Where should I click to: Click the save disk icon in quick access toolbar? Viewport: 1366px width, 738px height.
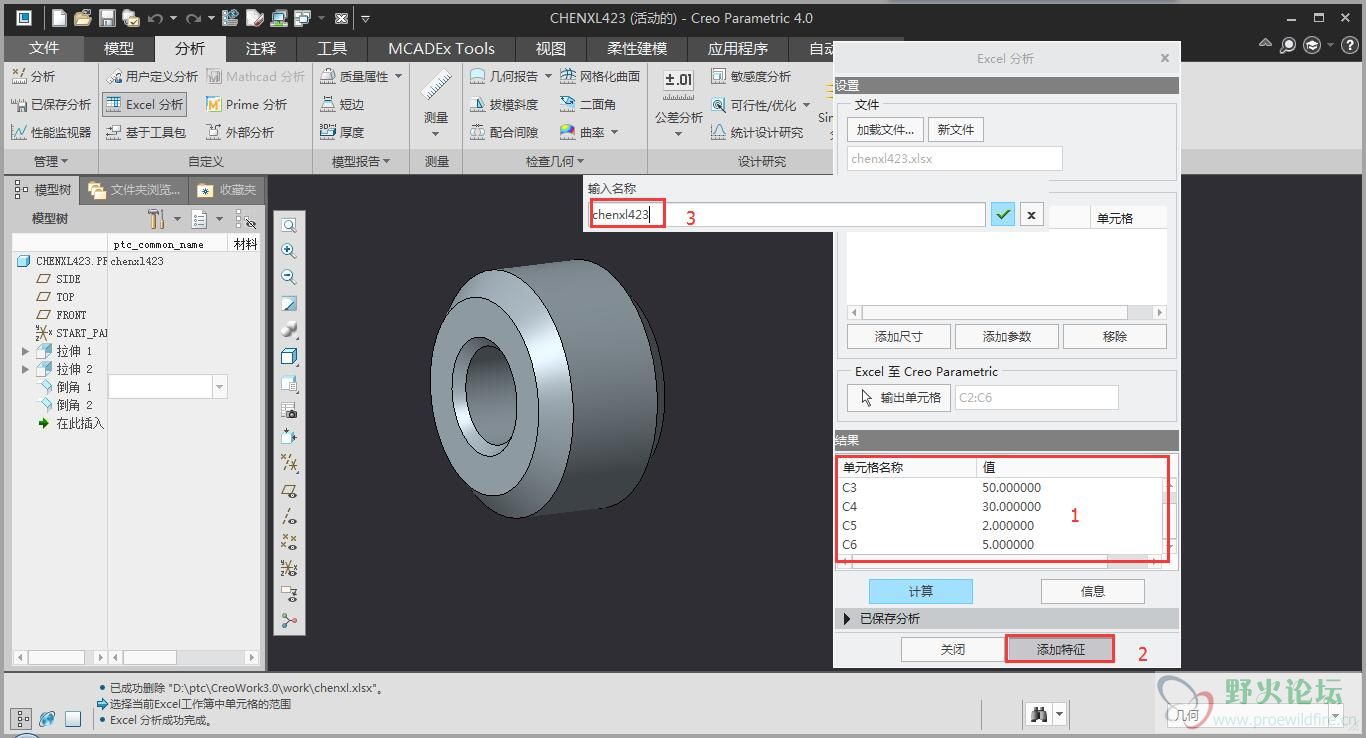tap(107, 18)
